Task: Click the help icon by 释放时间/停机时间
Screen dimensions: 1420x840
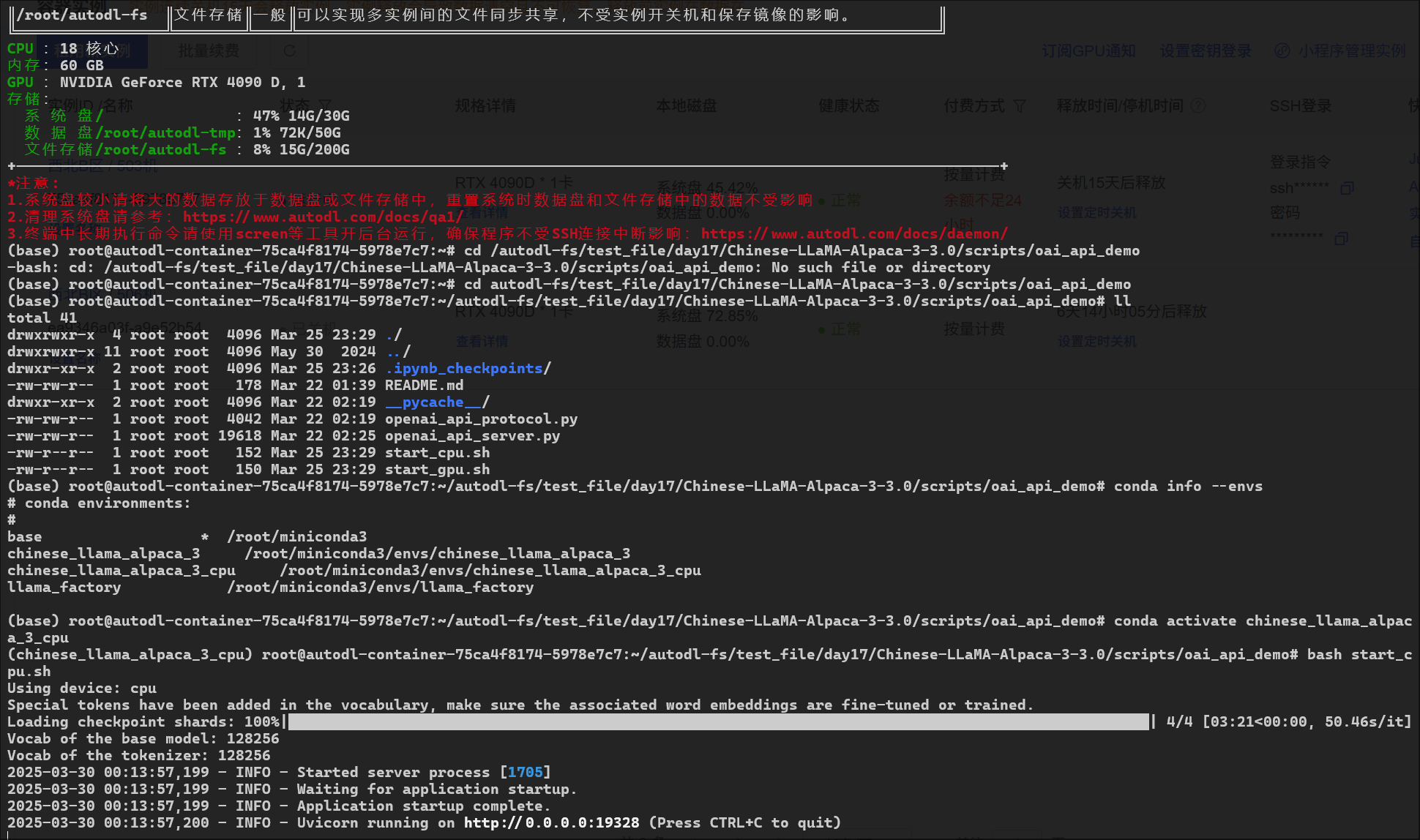Action: (1198, 106)
